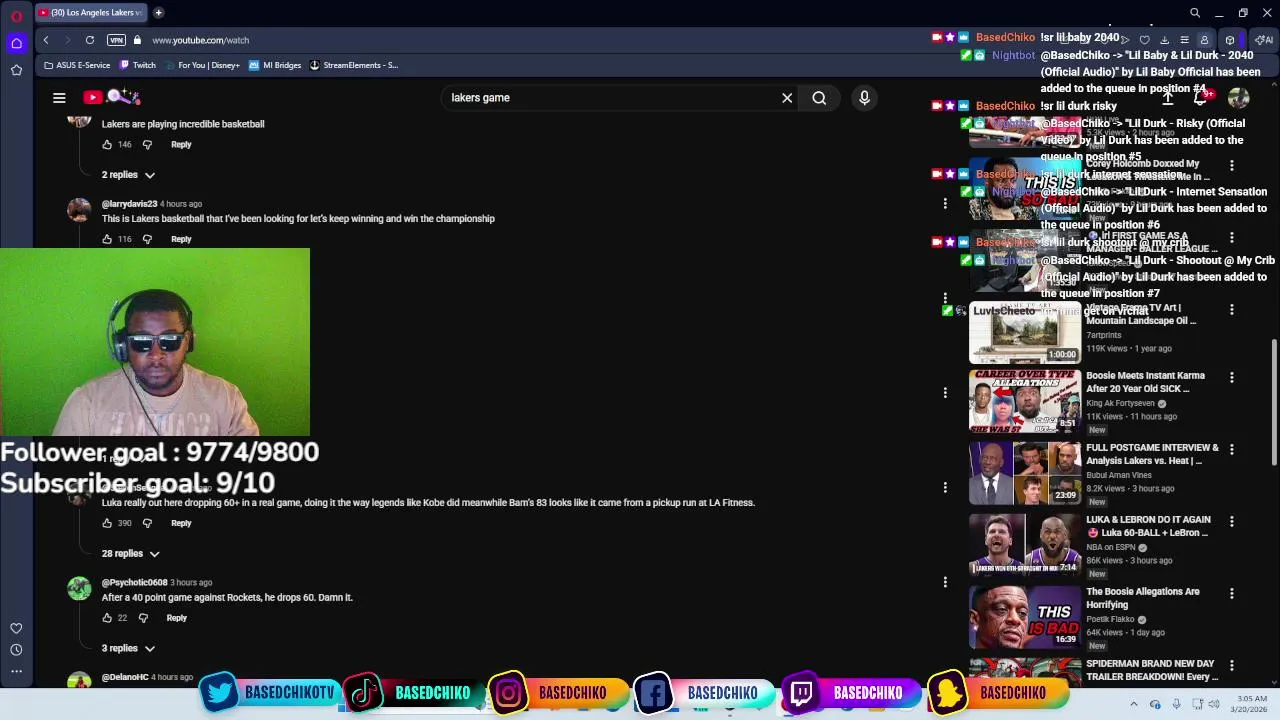Open menu for Boosie Meets Instant Karma video

coord(1232,377)
